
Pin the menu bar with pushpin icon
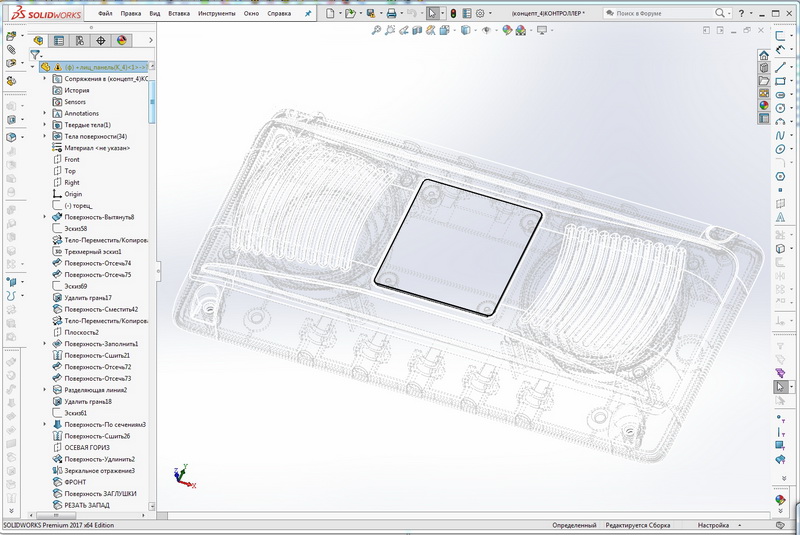[x=308, y=14]
